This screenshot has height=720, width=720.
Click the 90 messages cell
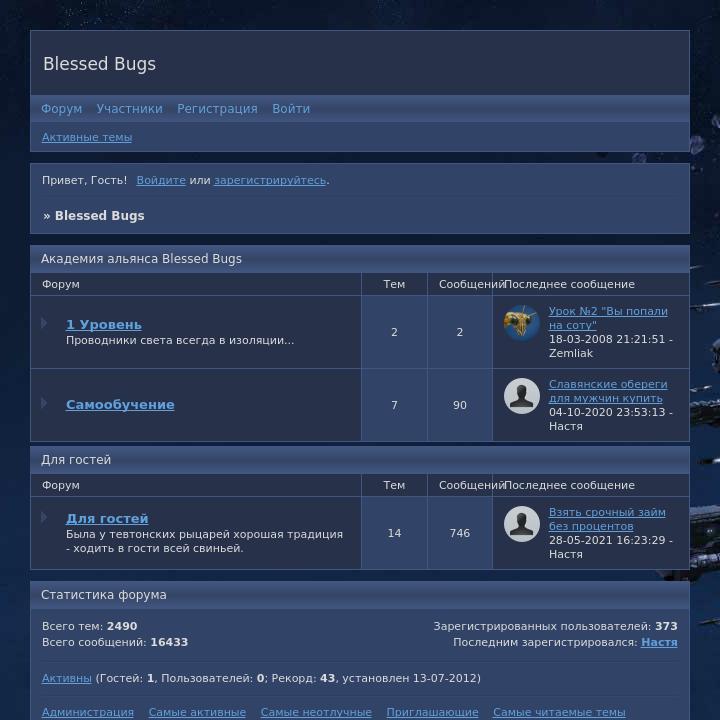click(460, 405)
